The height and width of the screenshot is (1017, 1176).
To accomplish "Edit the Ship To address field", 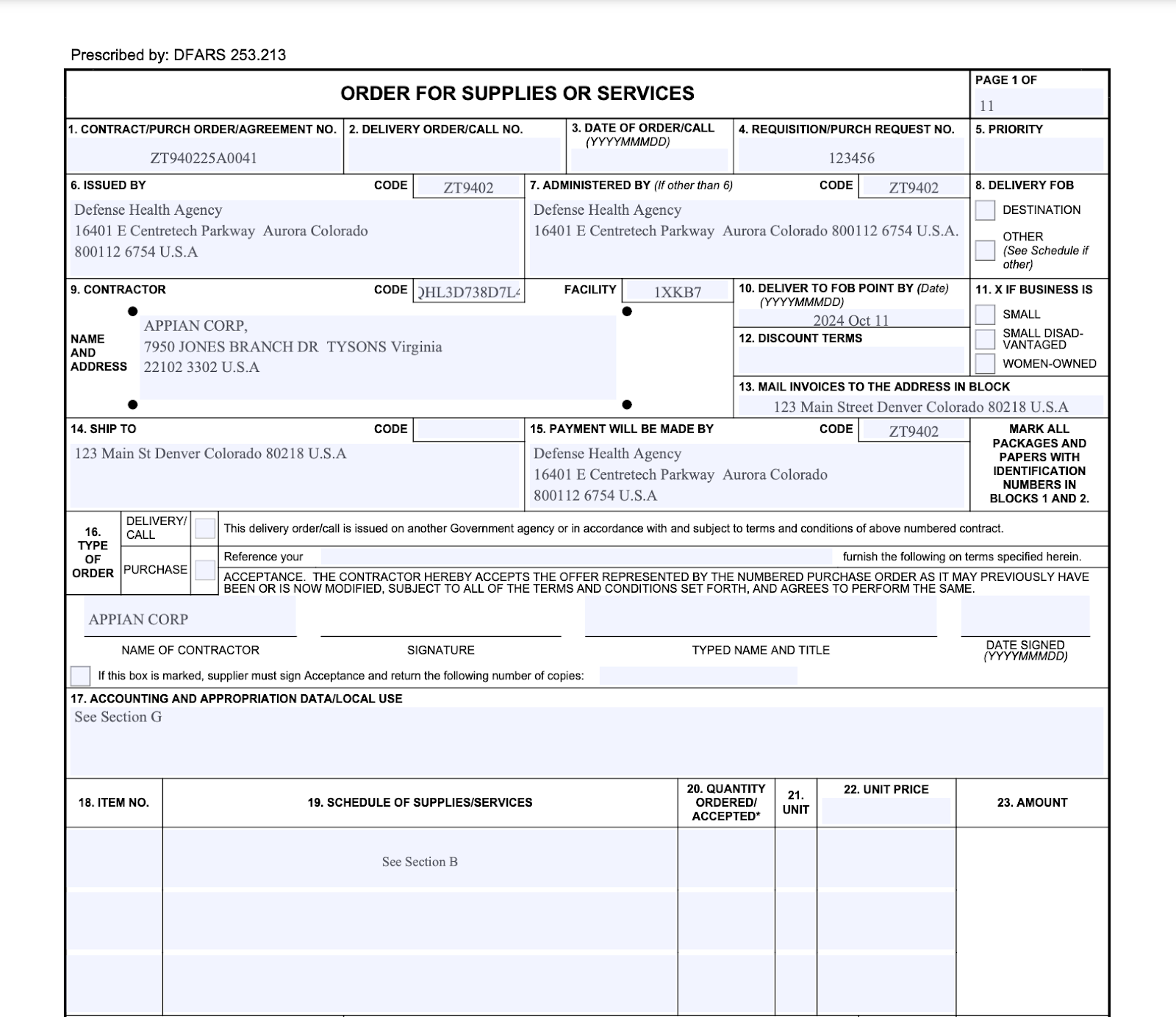I will click(x=294, y=477).
